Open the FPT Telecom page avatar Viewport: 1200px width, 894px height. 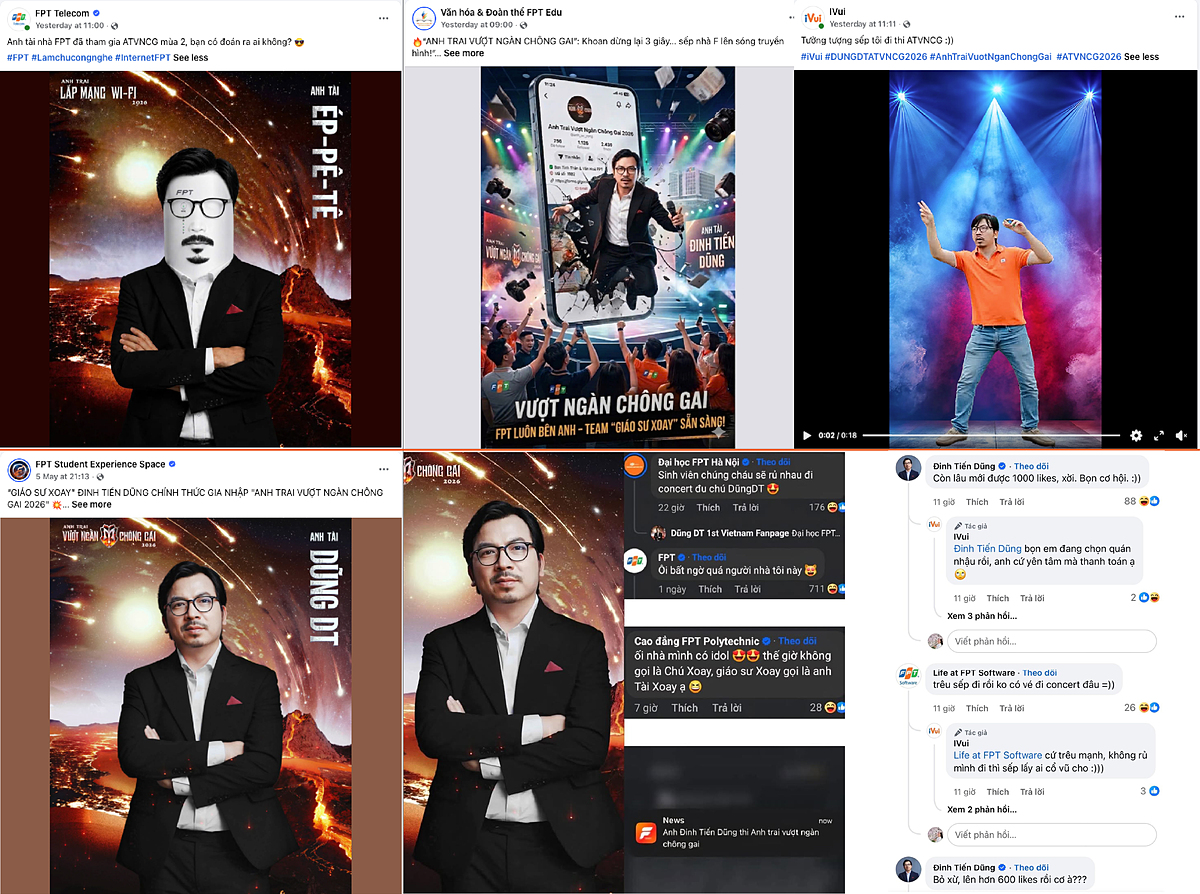tap(18, 18)
